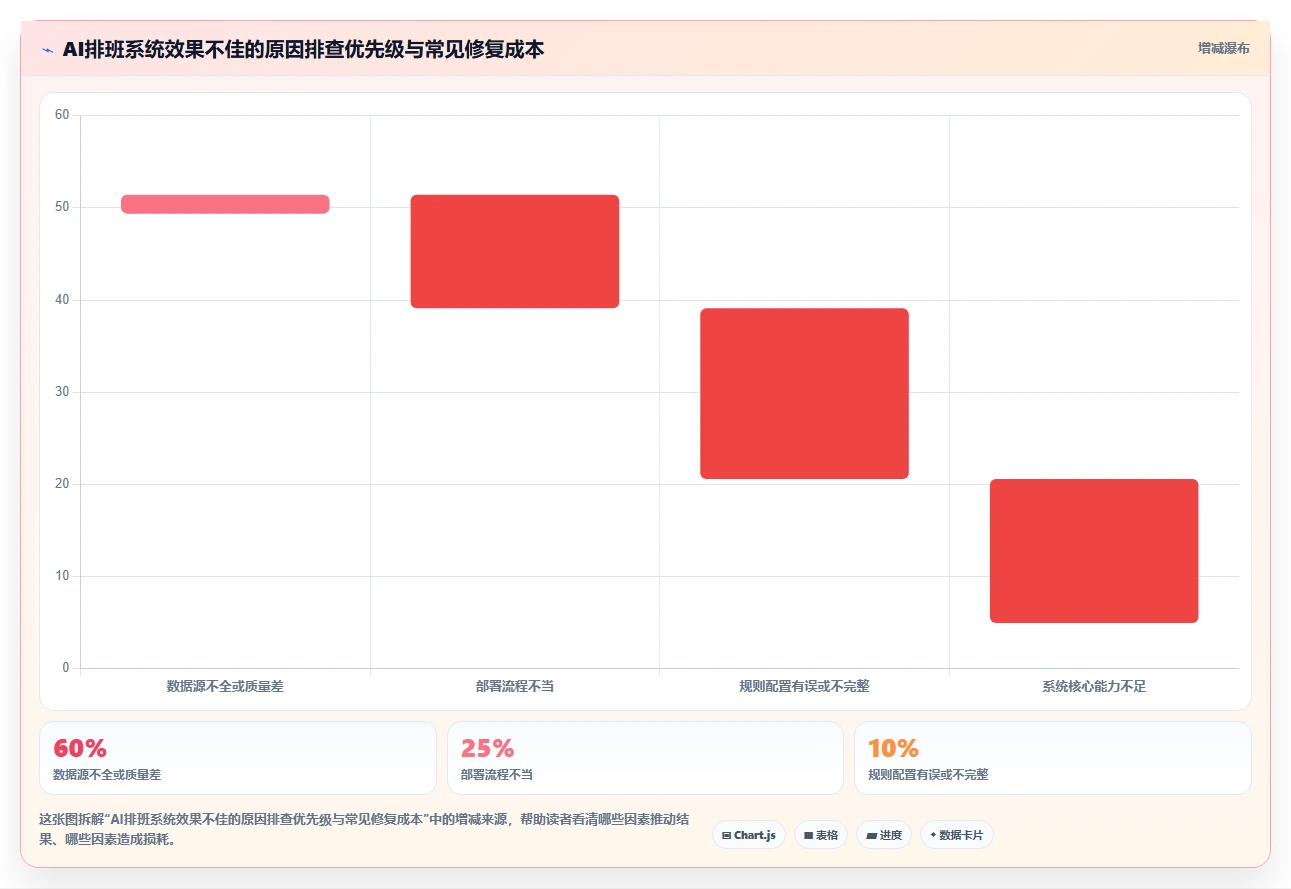Click the 增减瀑布 label in header
The width and height of the screenshot is (1291, 889).
pos(1224,48)
